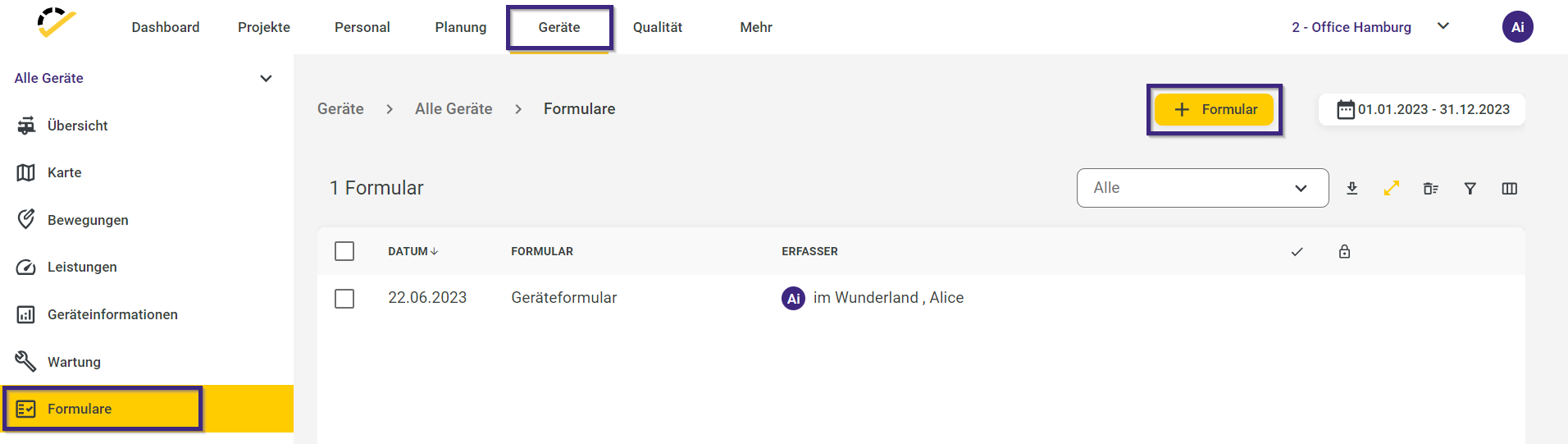1568x444 pixels.
Task: Open the Alle filter dropdown
Action: coord(1201,188)
